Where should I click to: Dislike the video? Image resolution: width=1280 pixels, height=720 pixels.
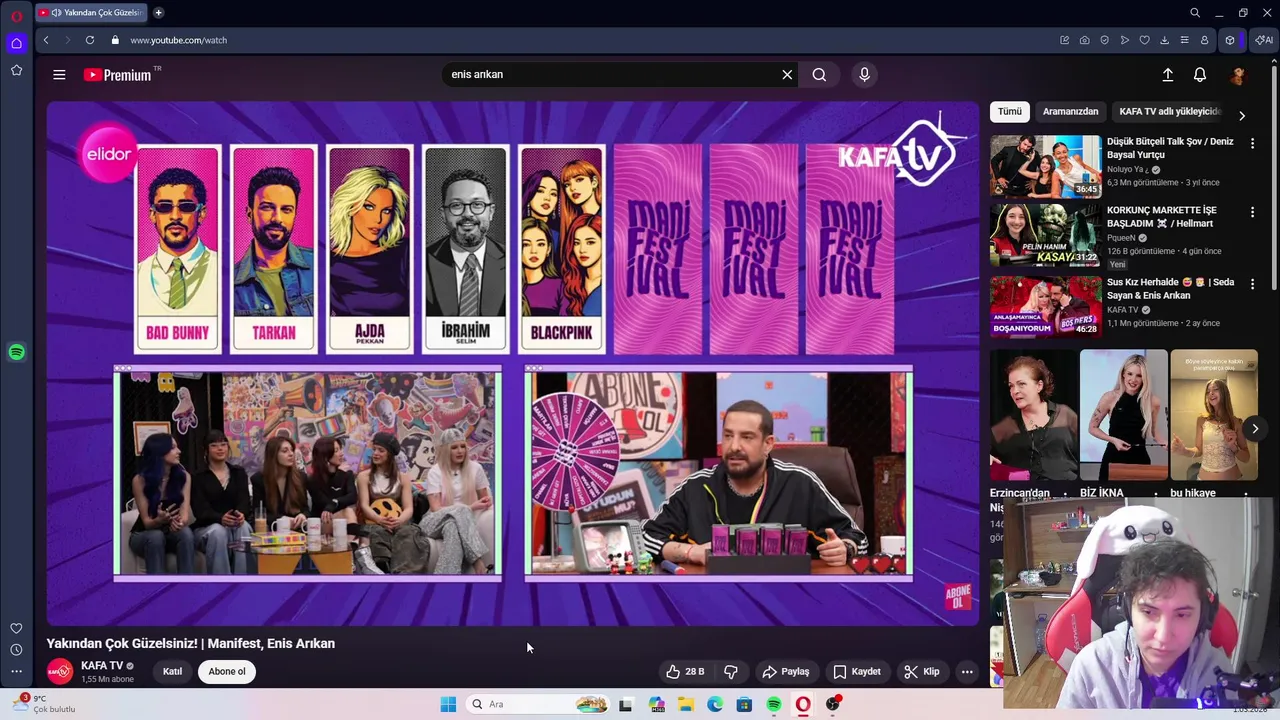(731, 672)
